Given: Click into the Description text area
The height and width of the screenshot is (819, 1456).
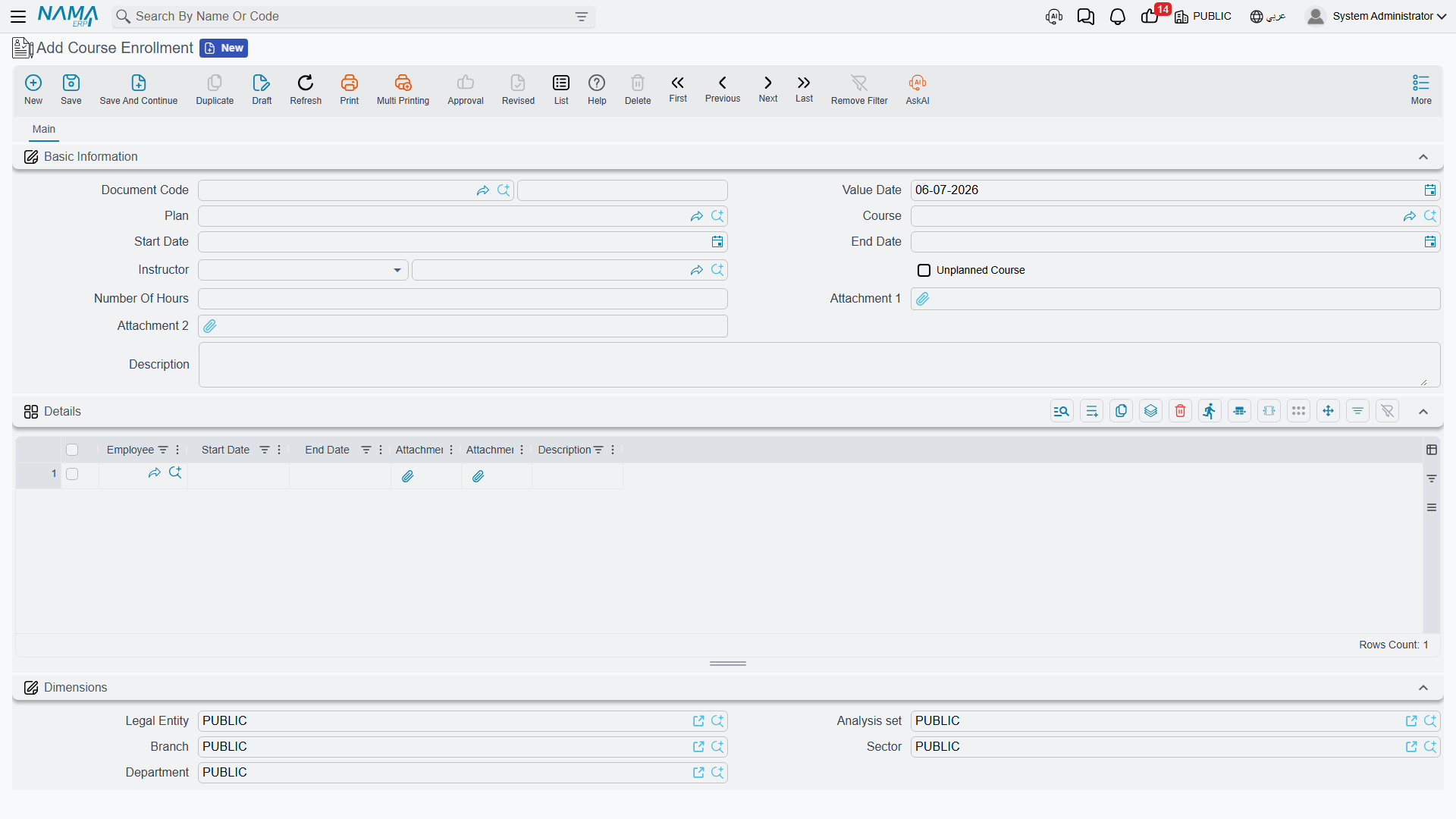Looking at the screenshot, I should click(819, 365).
